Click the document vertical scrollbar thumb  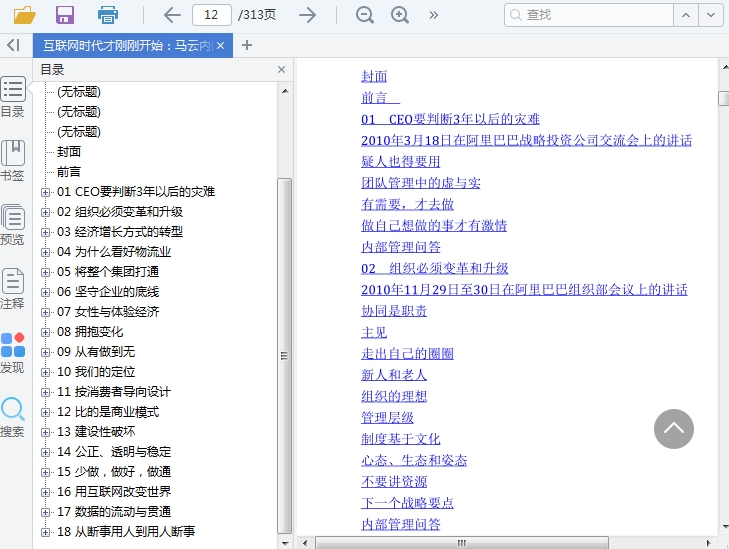[x=723, y=99]
